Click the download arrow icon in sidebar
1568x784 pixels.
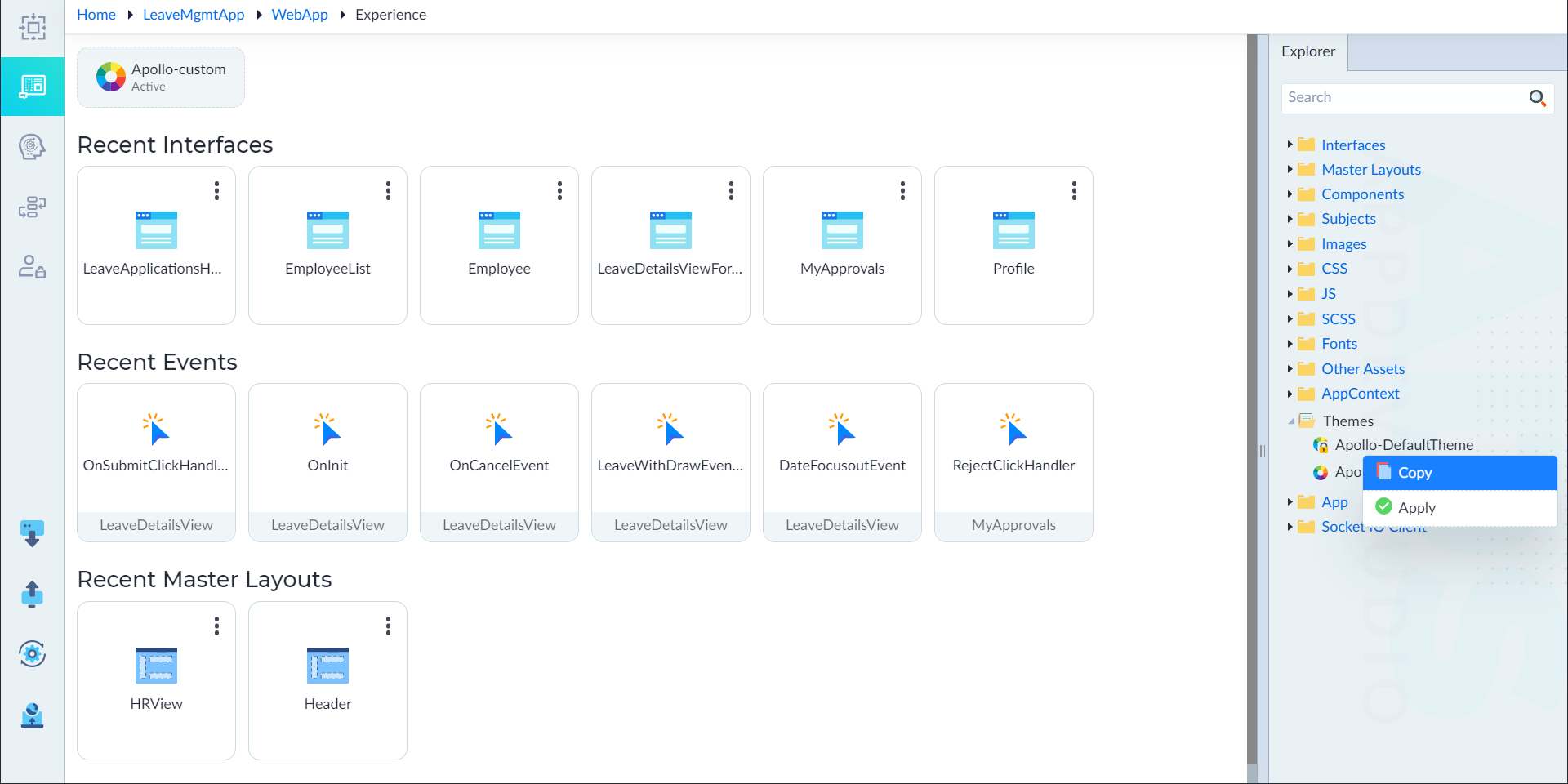point(33,534)
